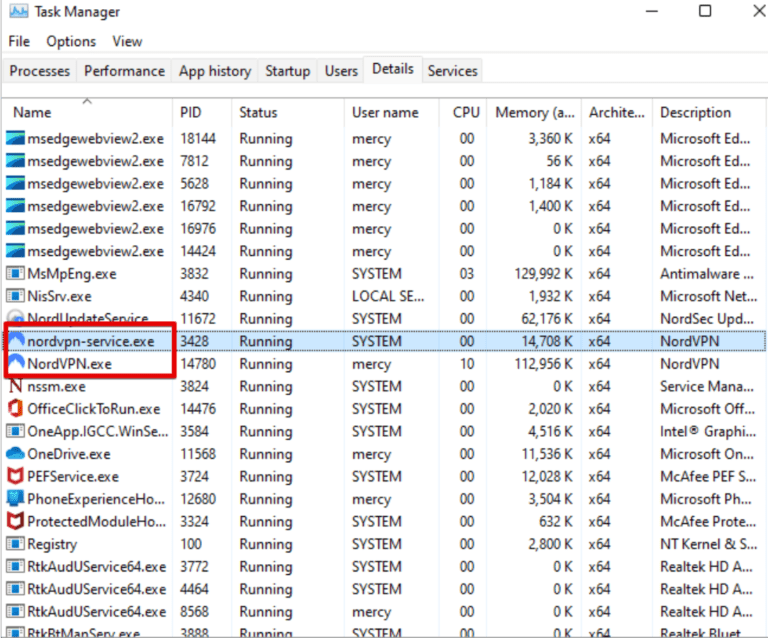Switch to the Services tab
This screenshot has height=638, width=768.
(452, 71)
